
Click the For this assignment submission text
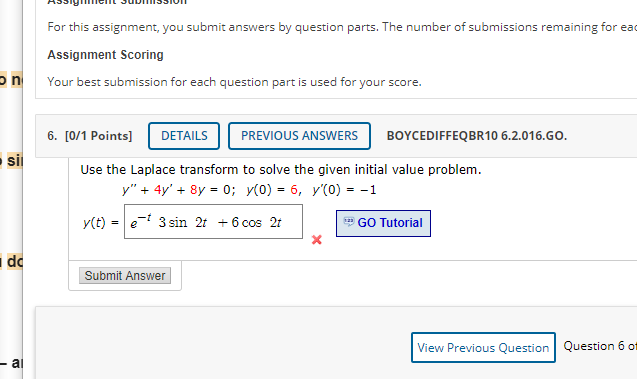(x=342, y=27)
